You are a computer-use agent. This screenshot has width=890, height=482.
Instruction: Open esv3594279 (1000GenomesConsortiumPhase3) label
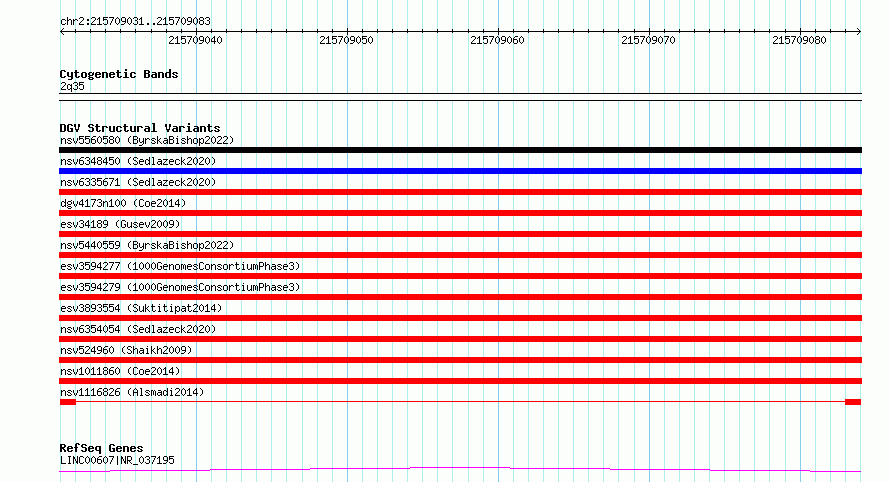(180, 287)
